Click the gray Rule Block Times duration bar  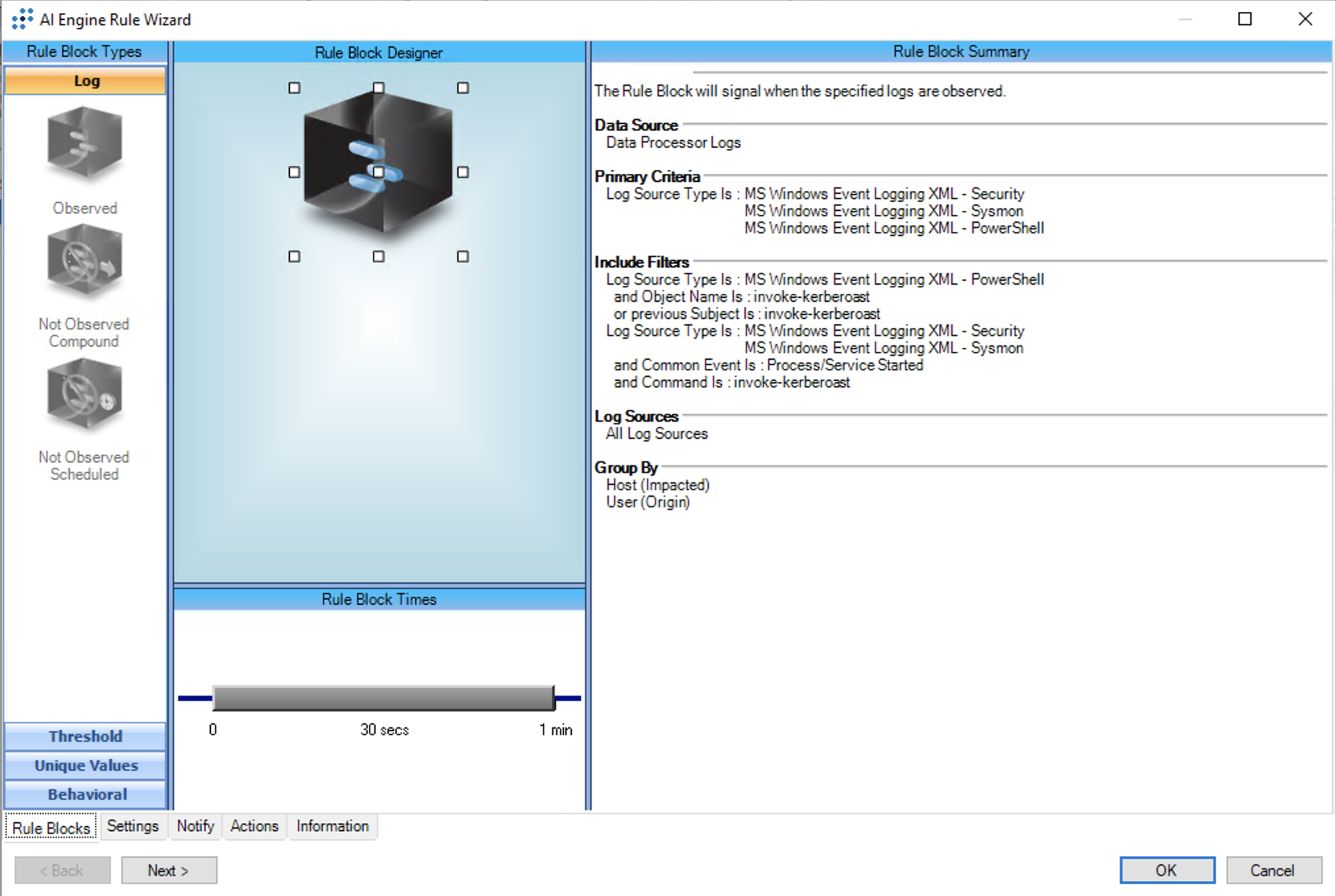(x=383, y=698)
